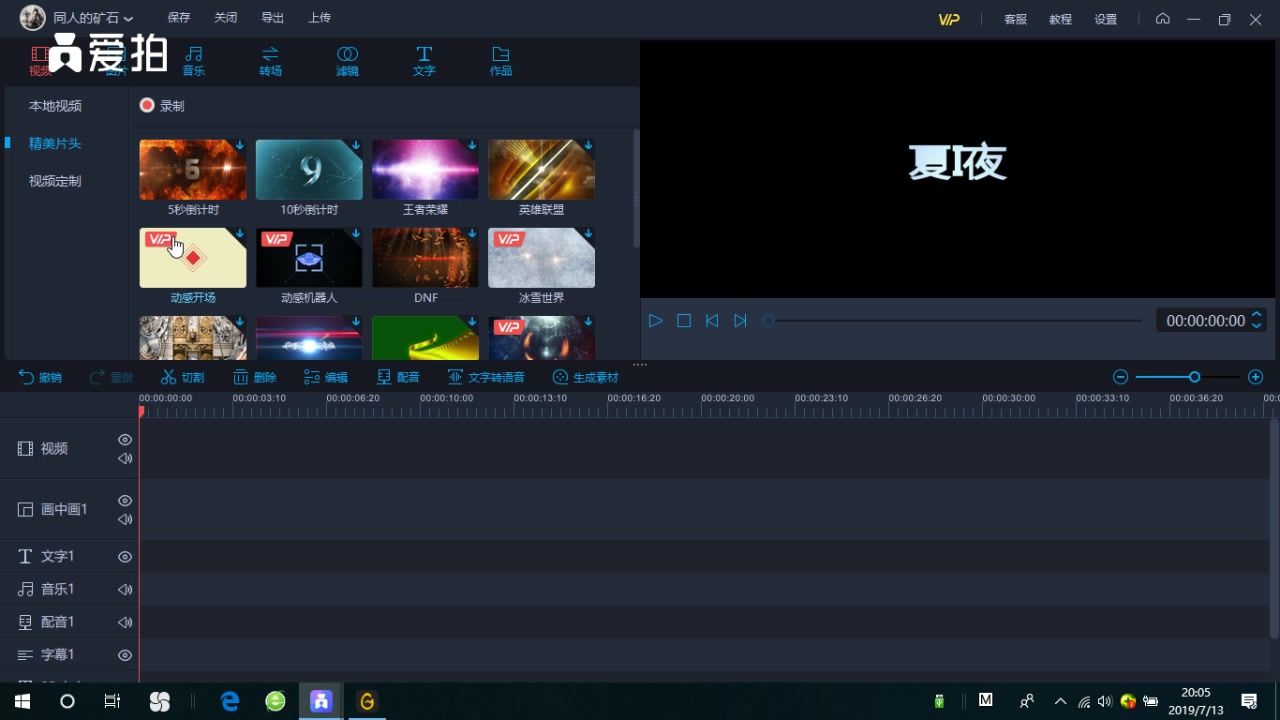Collapse the media panel via the dots handle
Viewport: 1280px width, 720px height.
click(639, 364)
